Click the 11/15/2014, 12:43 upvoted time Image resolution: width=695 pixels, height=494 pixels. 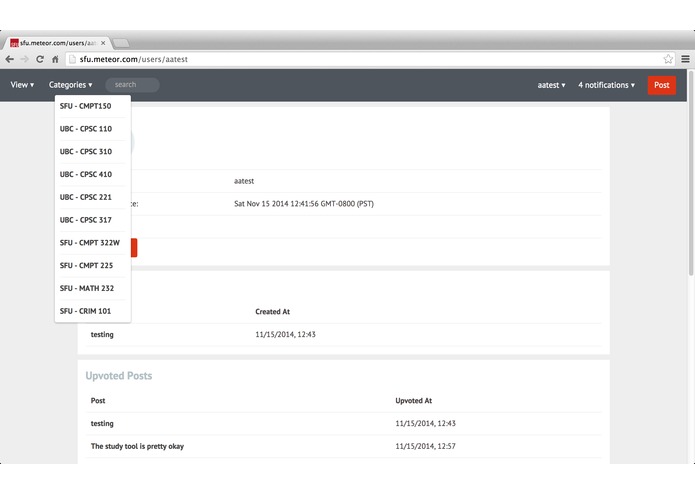click(x=425, y=424)
